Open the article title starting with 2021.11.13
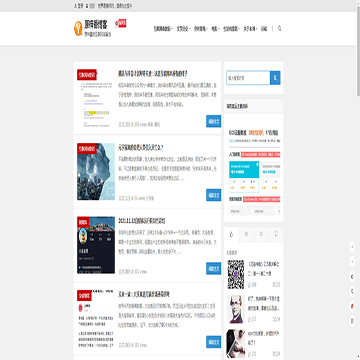 point(142,221)
